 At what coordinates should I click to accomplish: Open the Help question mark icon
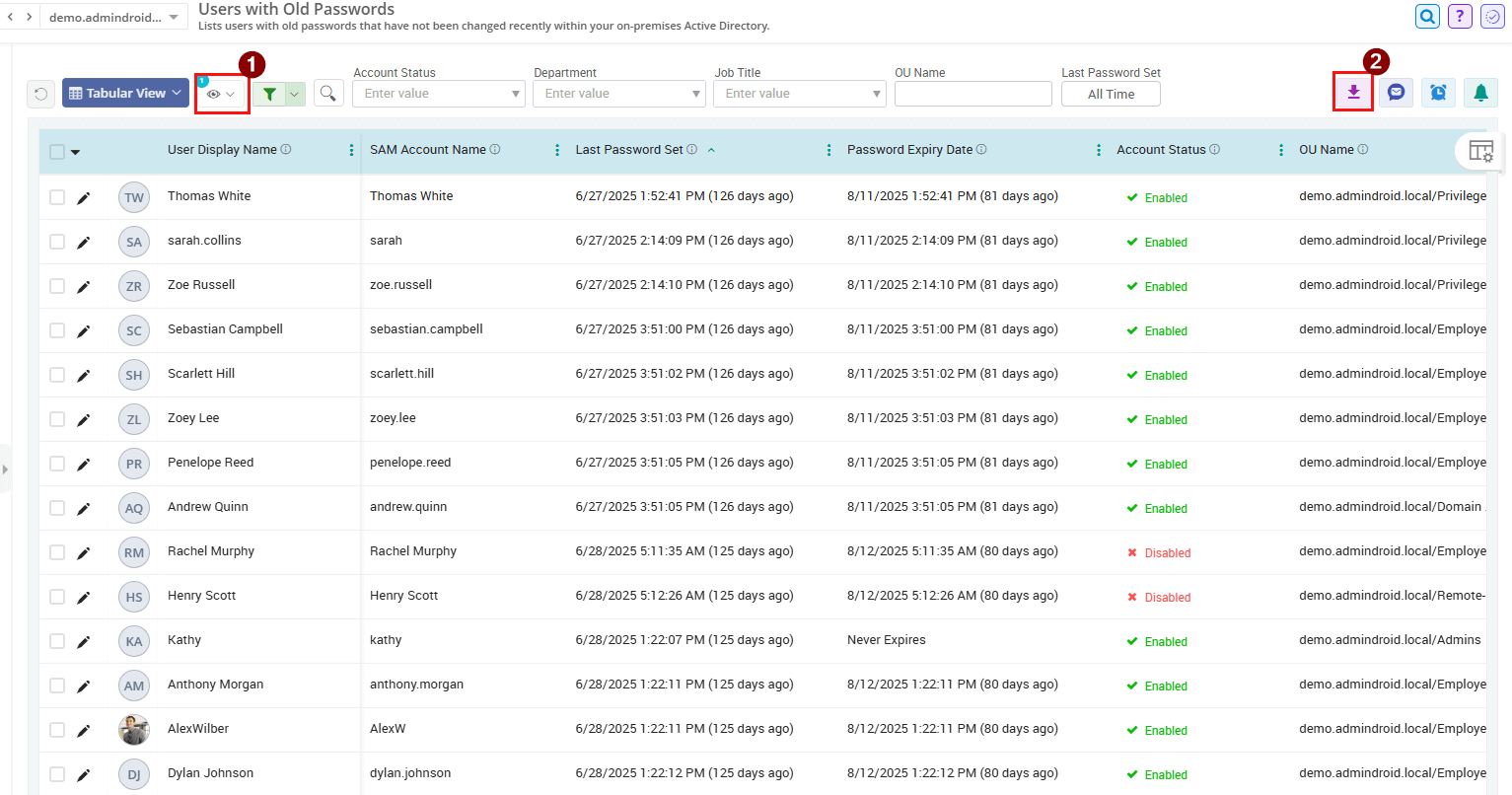pyautogui.click(x=1460, y=16)
